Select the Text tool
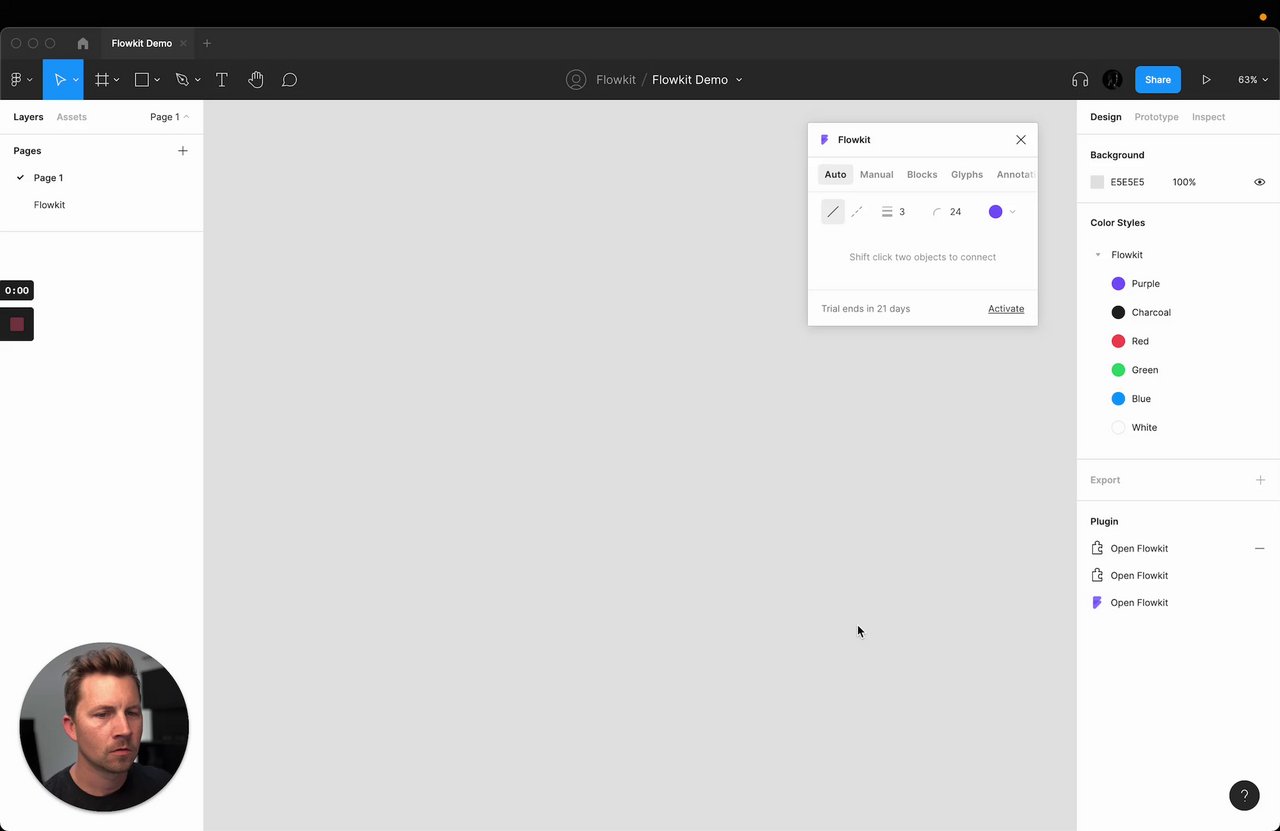 click(222, 80)
